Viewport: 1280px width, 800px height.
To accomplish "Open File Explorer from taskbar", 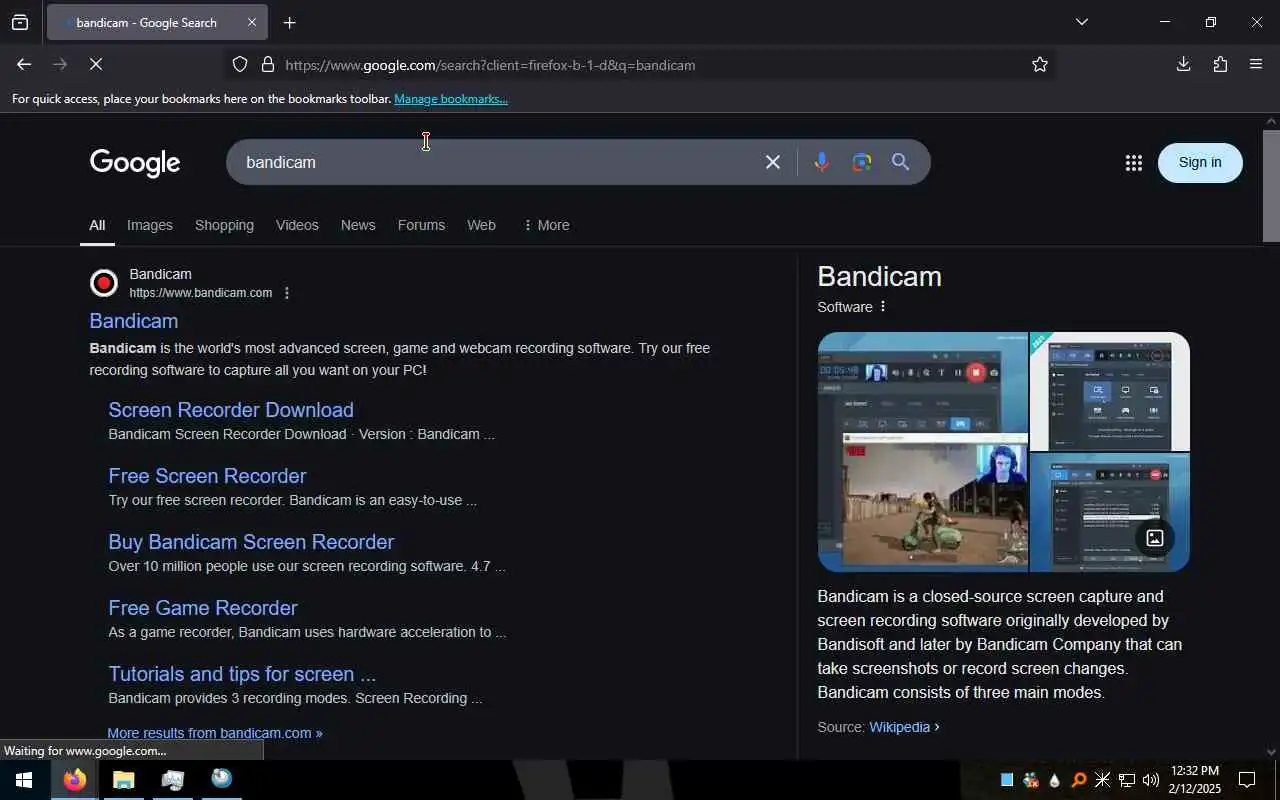I will coord(123,780).
